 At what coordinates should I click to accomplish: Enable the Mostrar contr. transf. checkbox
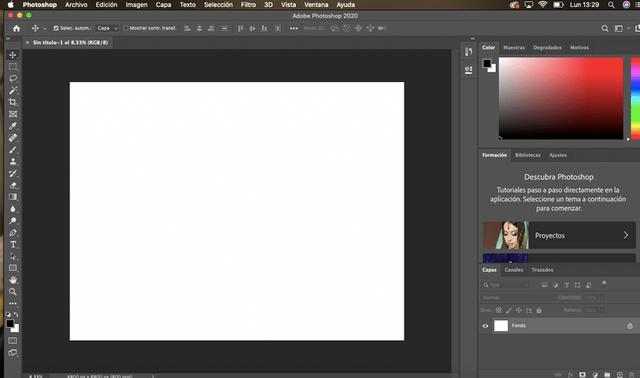(x=126, y=28)
